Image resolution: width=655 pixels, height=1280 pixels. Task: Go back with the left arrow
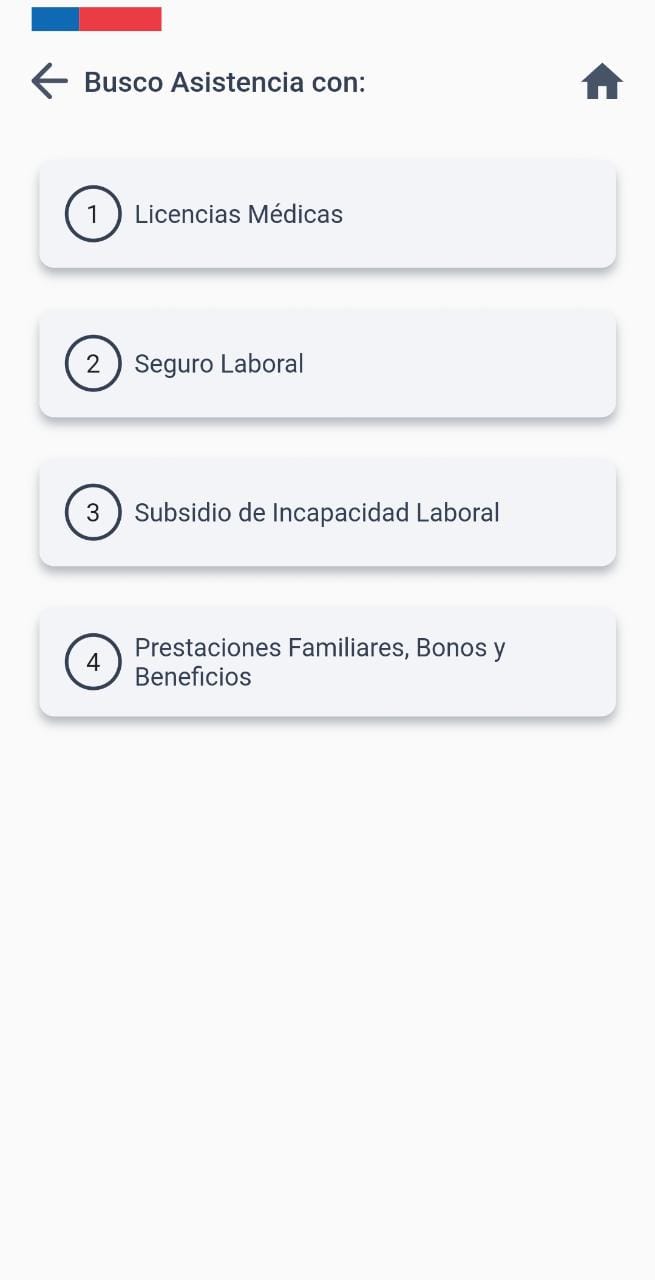click(48, 81)
